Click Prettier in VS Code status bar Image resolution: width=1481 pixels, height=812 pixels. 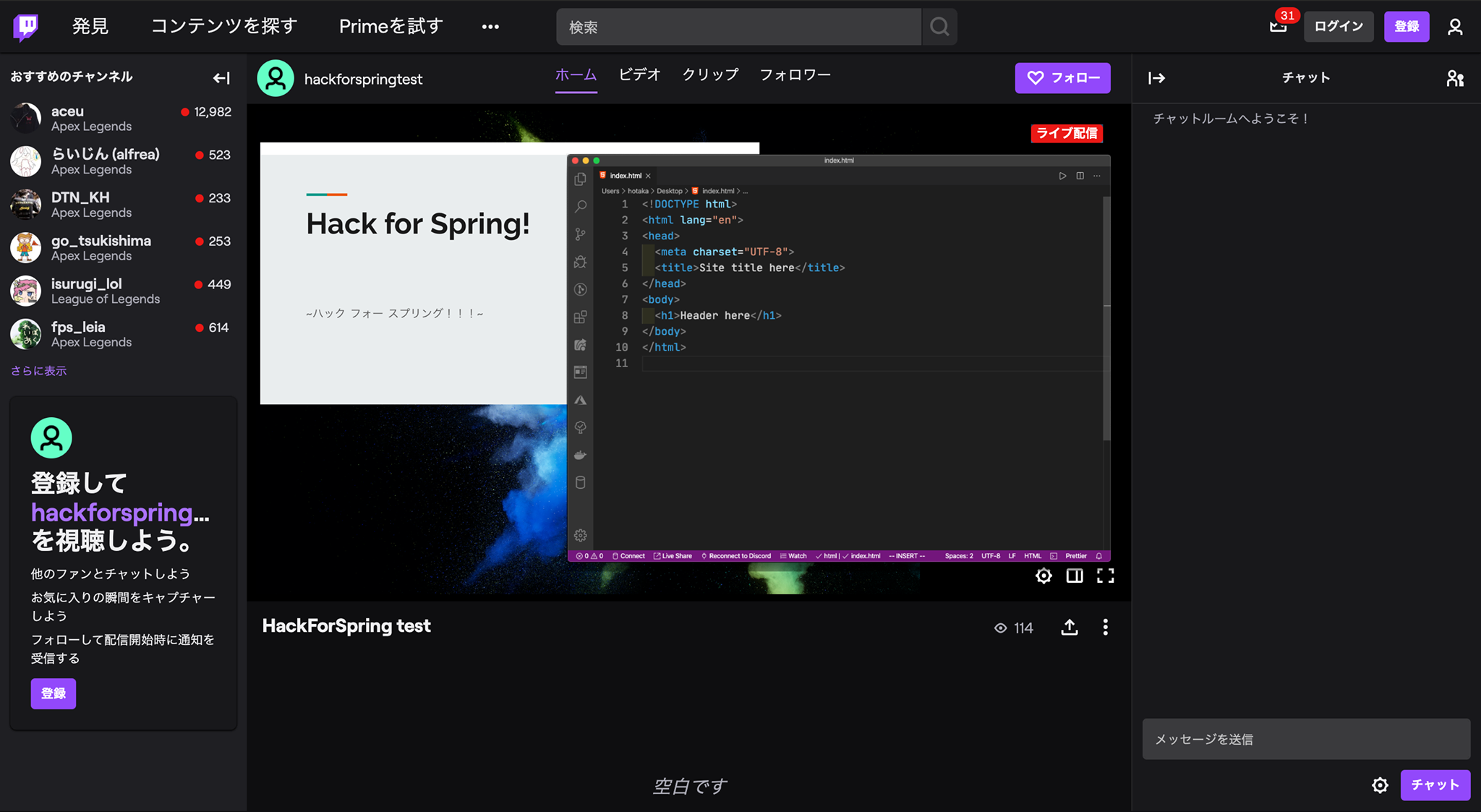(1076, 556)
